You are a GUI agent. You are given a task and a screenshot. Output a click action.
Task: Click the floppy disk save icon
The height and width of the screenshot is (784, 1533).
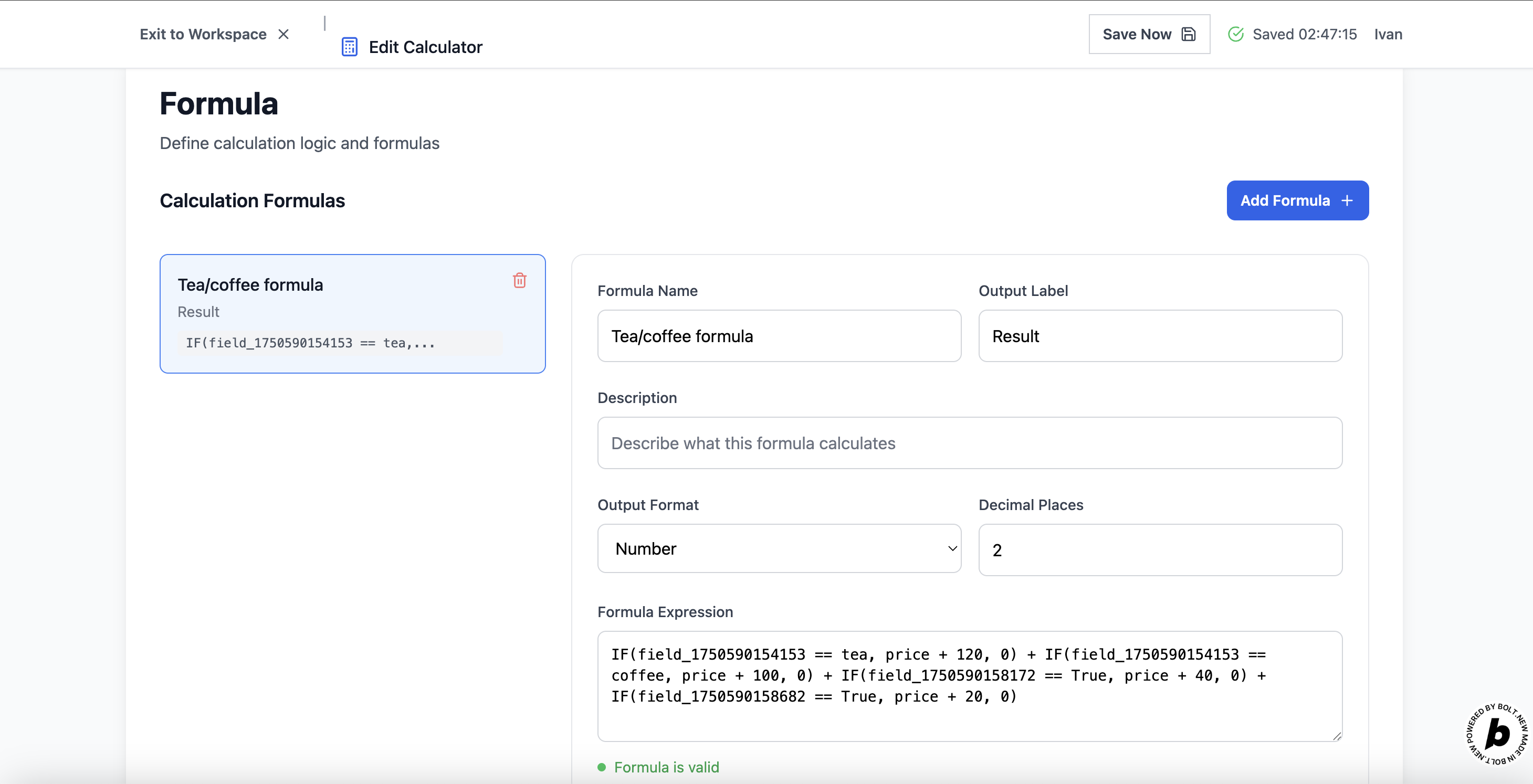[x=1188, y=34]
